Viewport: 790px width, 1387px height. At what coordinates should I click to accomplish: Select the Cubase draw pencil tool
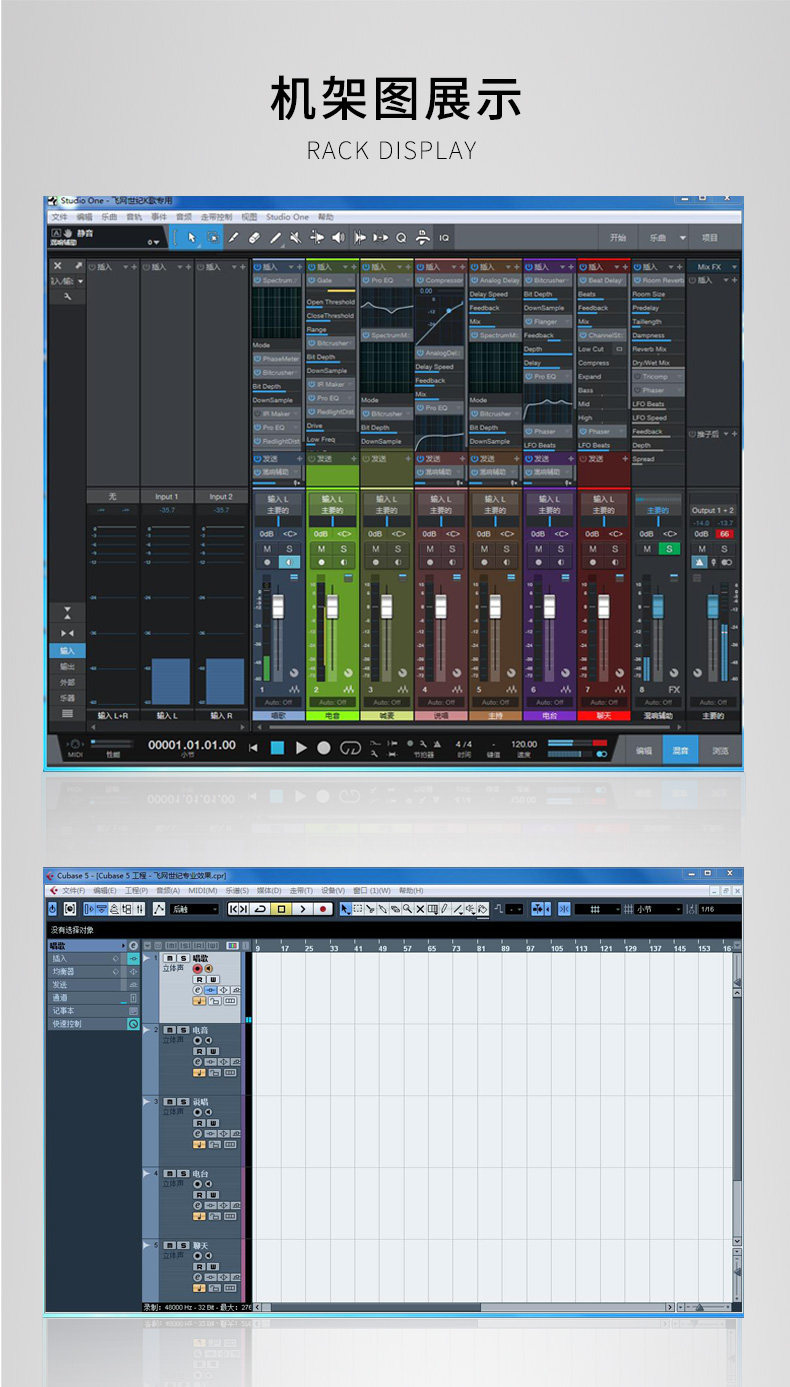pos(445,909)
